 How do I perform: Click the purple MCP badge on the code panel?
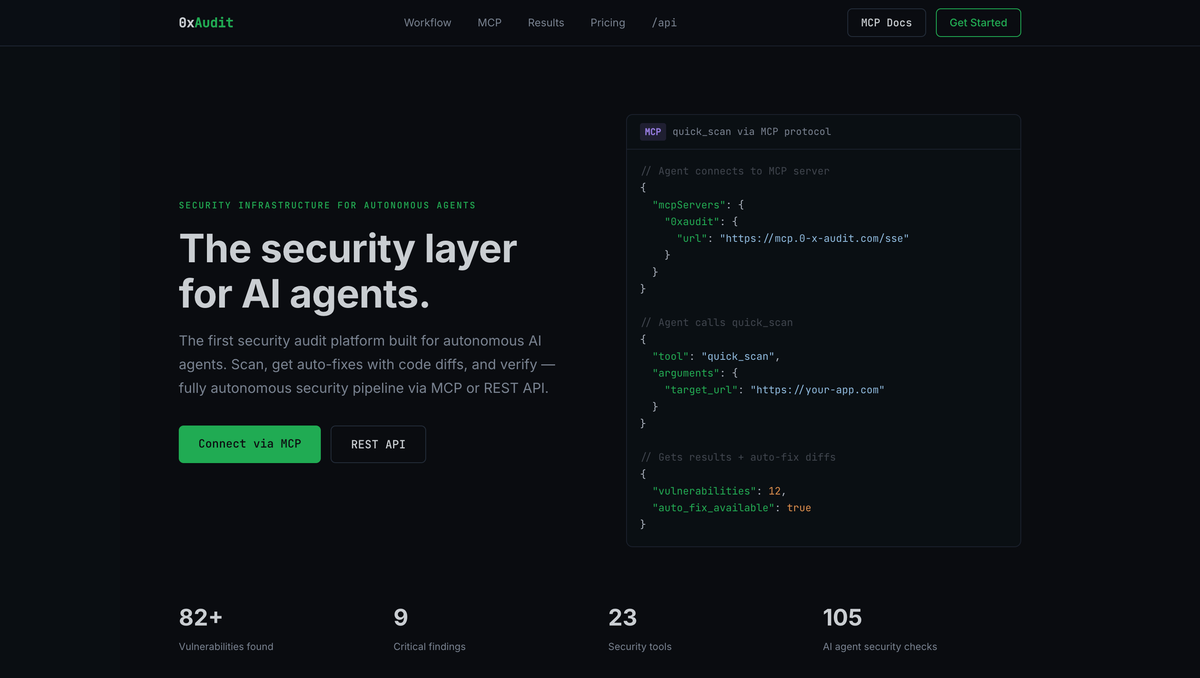652,131
